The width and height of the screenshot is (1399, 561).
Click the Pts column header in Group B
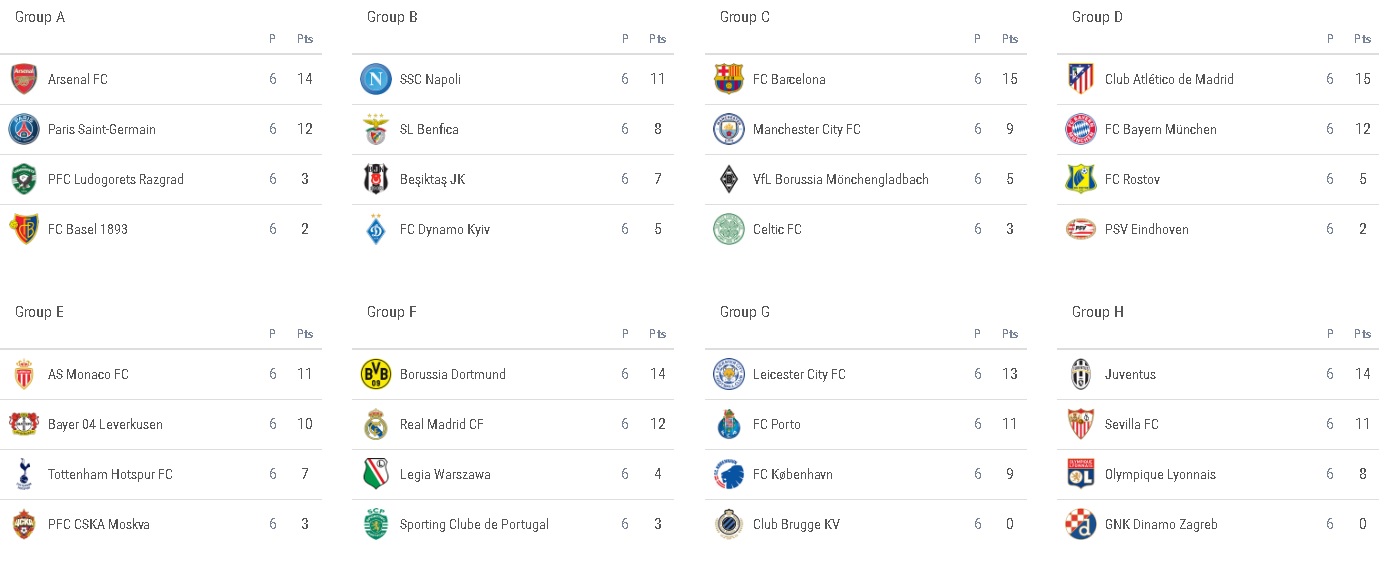(x=657, y=39)
